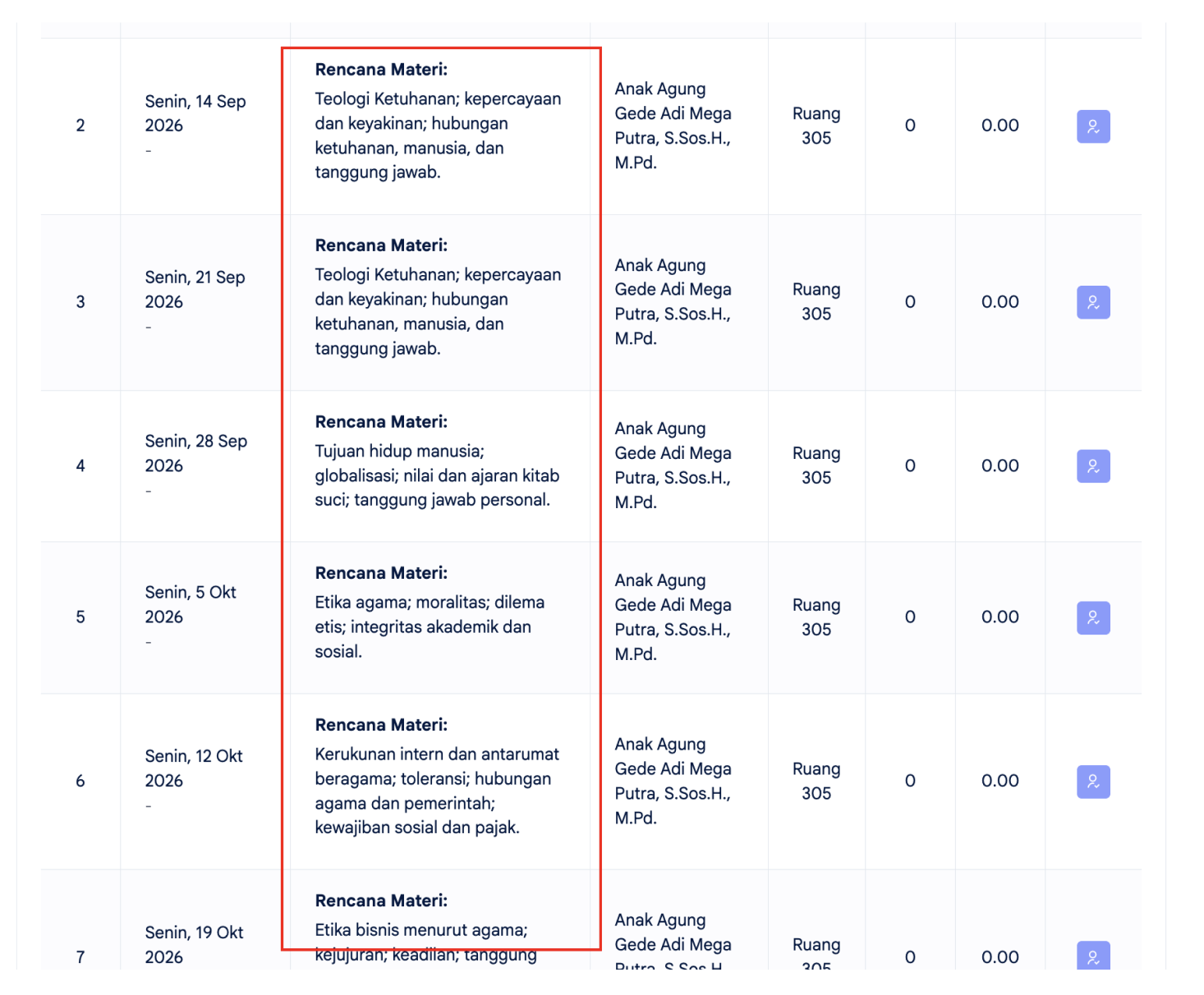Click the 0.00 value in meeting 6 row
Viewport: 1204px width, 995px height.
click(x=1000, y=781)
